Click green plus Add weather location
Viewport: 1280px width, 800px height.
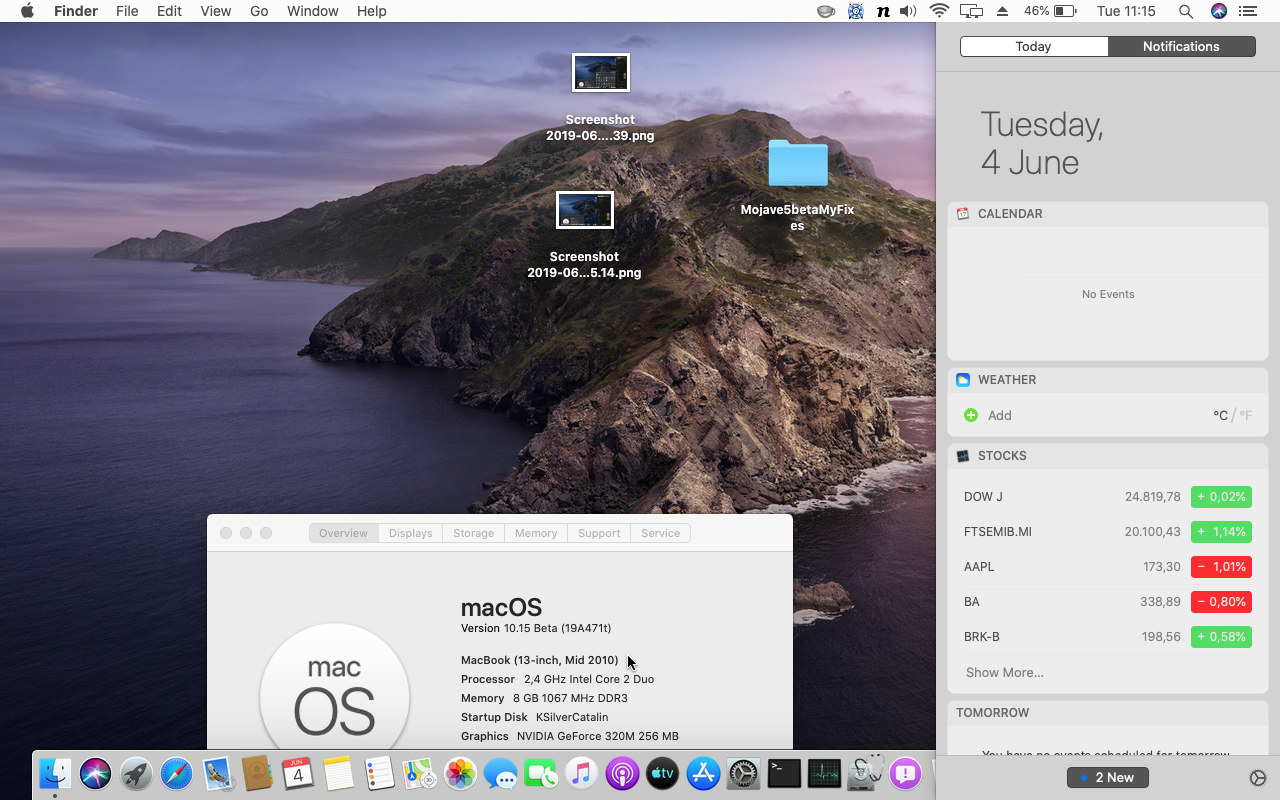click(971, 415)
